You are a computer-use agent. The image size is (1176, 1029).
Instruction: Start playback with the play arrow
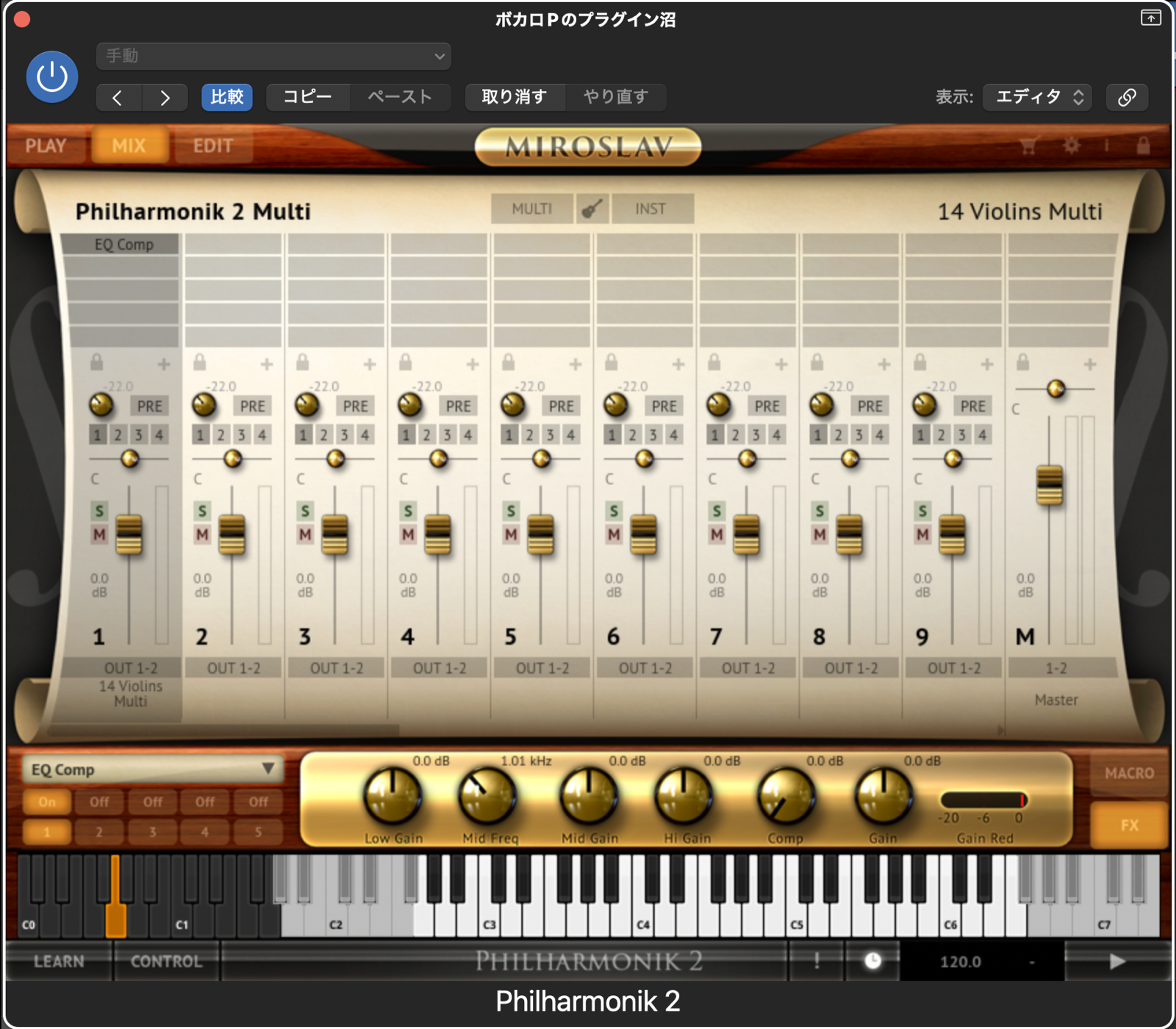pyautogui.click(x=1117, y=961)
